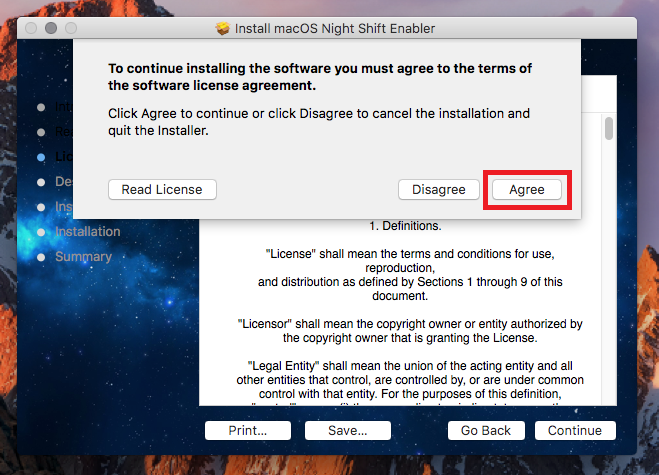Screen dimensions: 659x475
Task: Click the Continue button
Action: (x=575, y=430)
